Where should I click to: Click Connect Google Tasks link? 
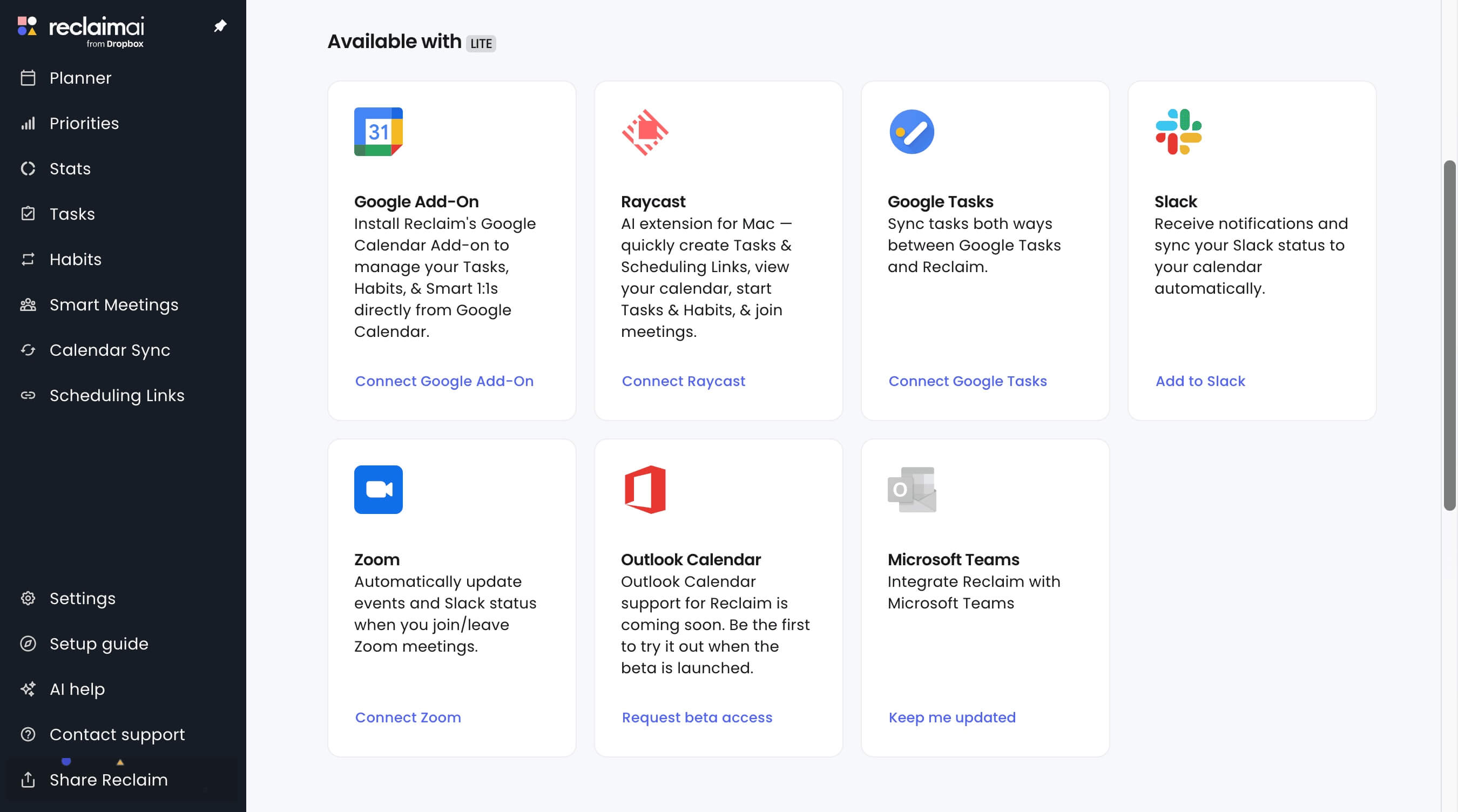click(x=967, y=381)
